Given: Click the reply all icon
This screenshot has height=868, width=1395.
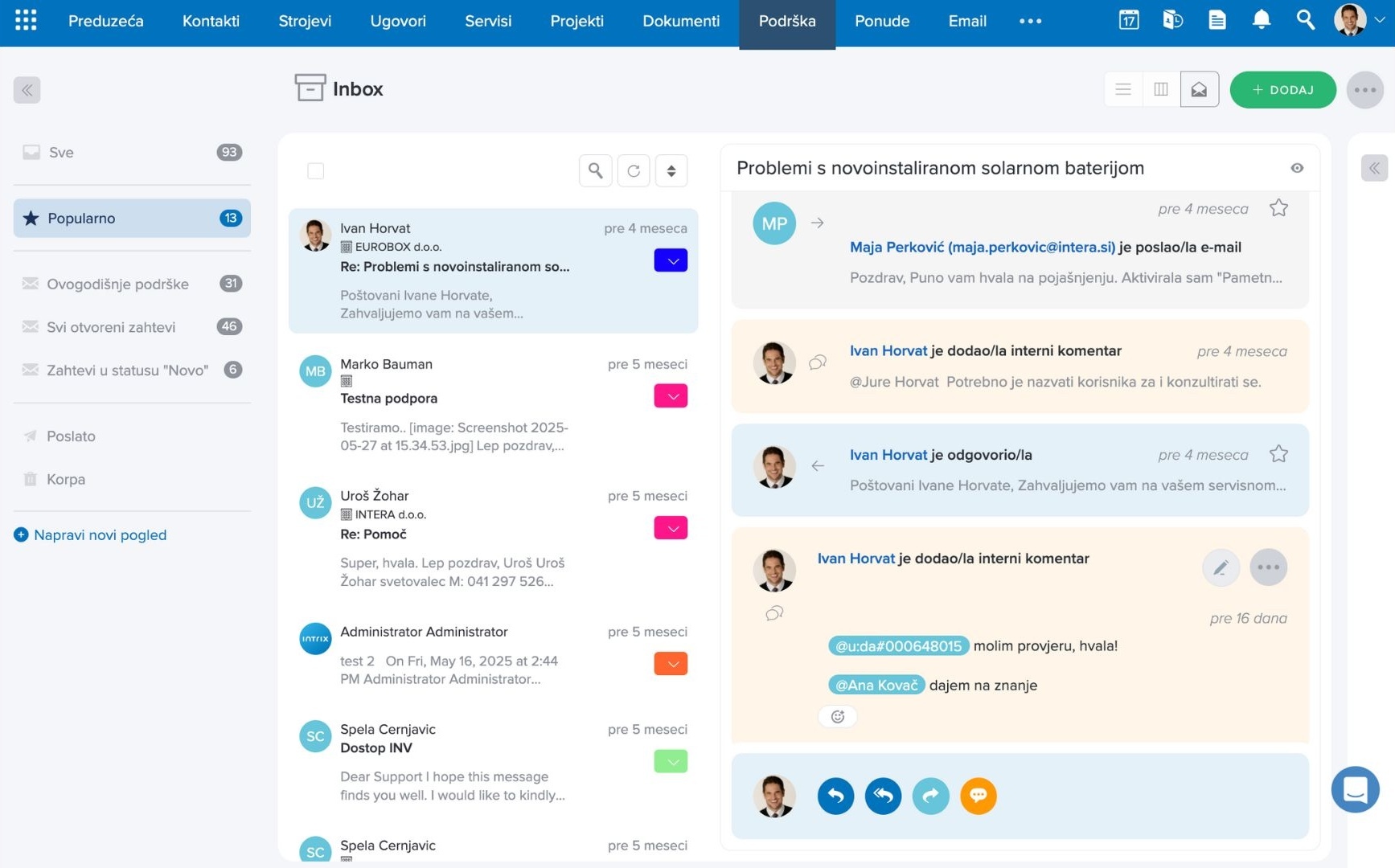Looking at the screenshot, I should tap(883, 796).
